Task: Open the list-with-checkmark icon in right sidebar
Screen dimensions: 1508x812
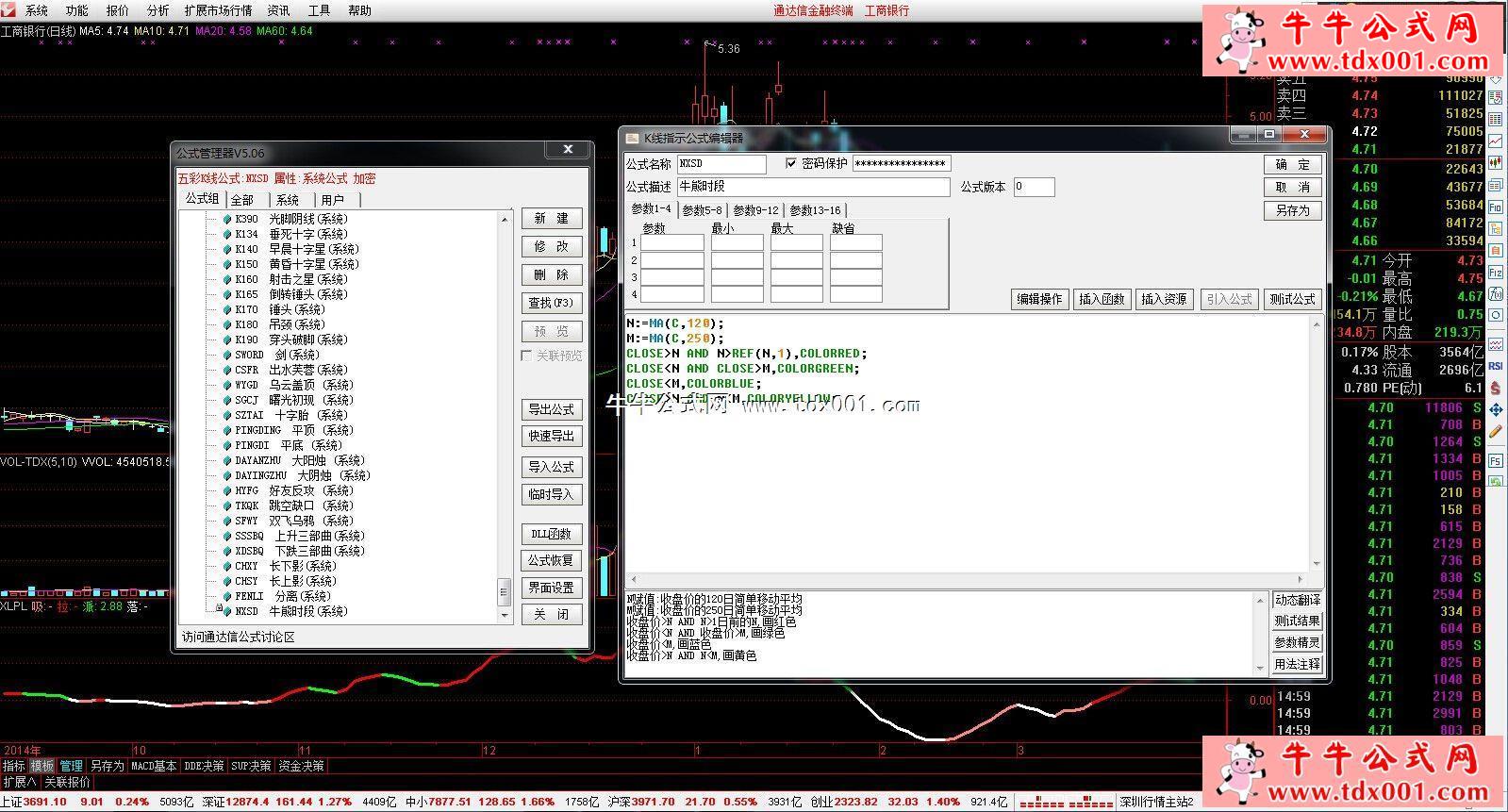Action: (x=1496, y=97)
